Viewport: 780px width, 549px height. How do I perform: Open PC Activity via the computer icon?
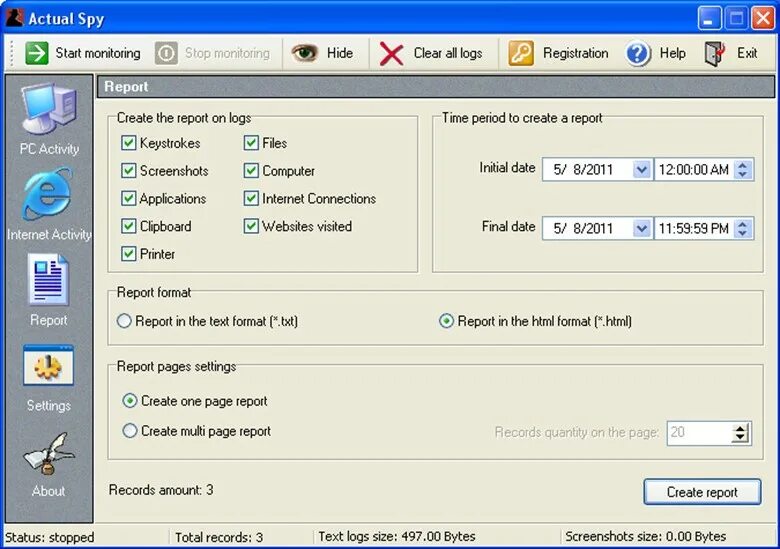pos(49,108)
